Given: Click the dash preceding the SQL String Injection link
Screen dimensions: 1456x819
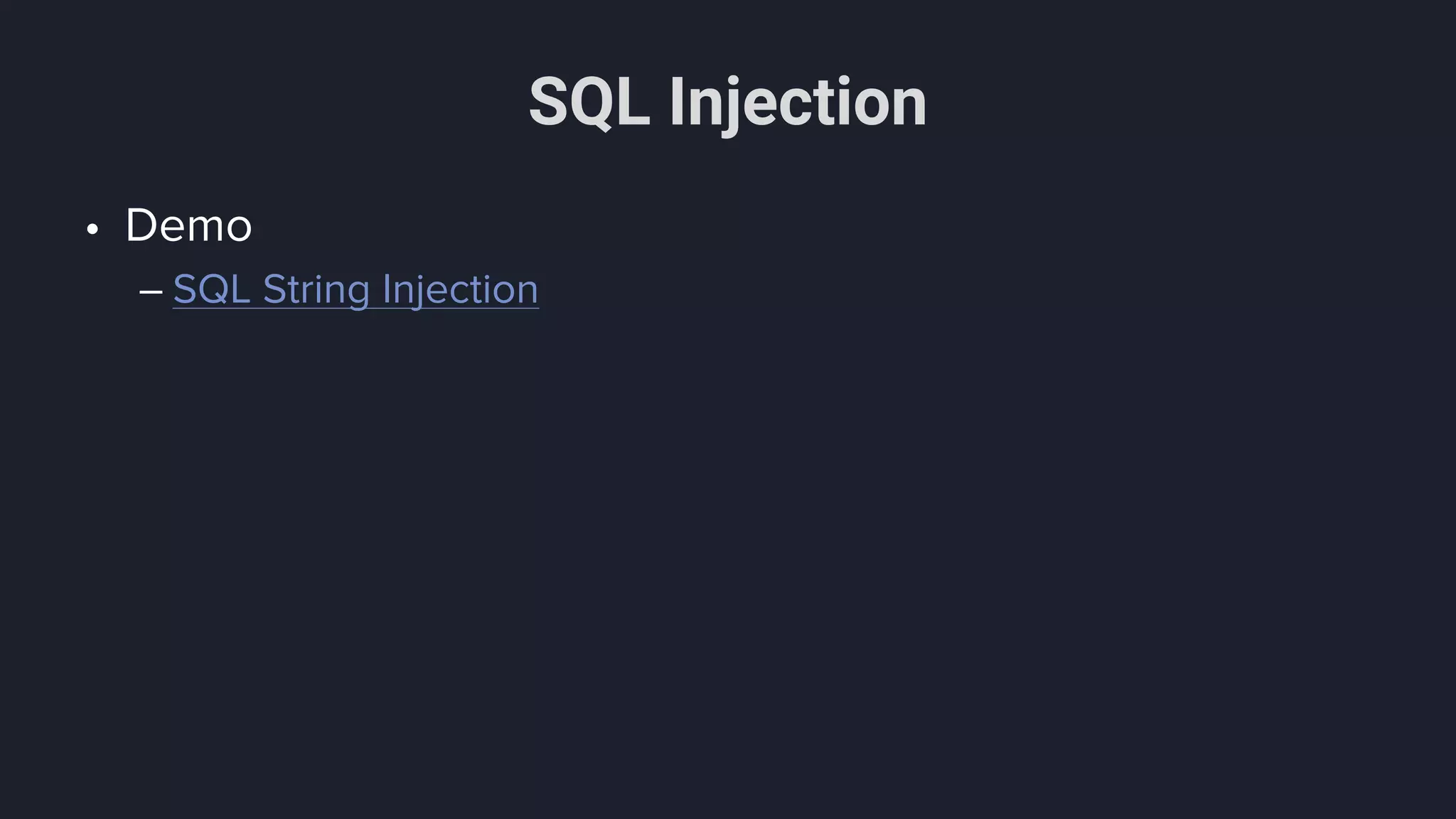Looking at the screenshot, I should pos(151,291).
